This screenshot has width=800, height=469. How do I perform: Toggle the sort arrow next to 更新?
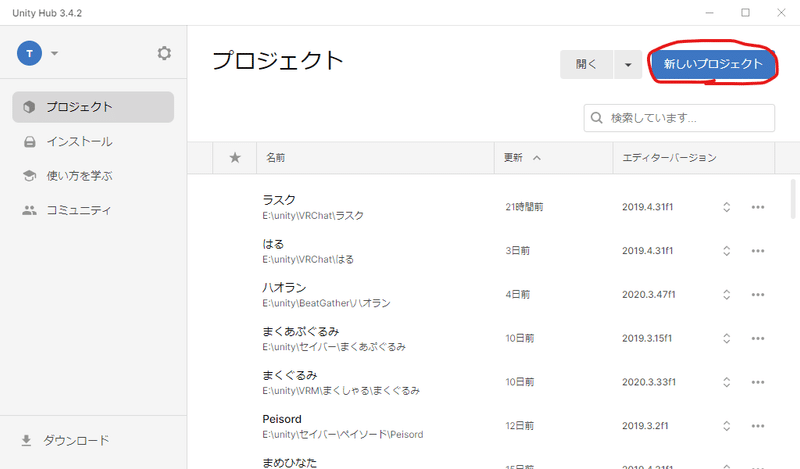[x=537, y=158]
